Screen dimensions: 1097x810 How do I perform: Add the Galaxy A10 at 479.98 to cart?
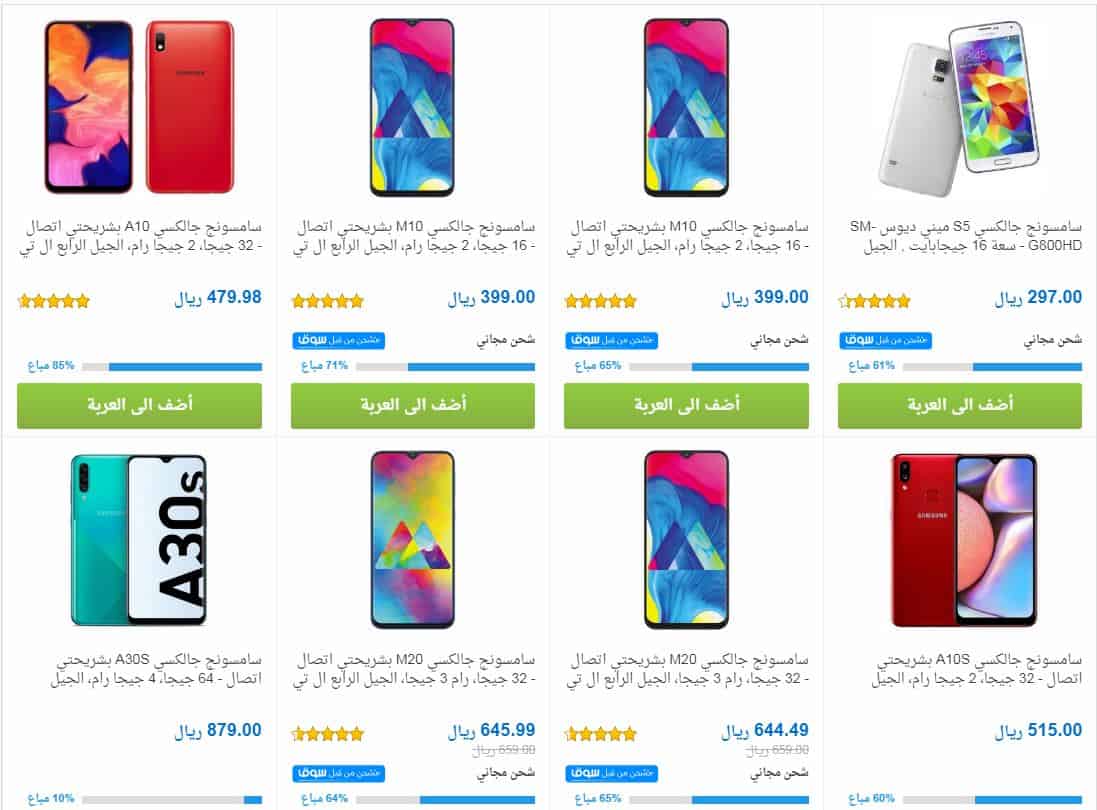139,405
